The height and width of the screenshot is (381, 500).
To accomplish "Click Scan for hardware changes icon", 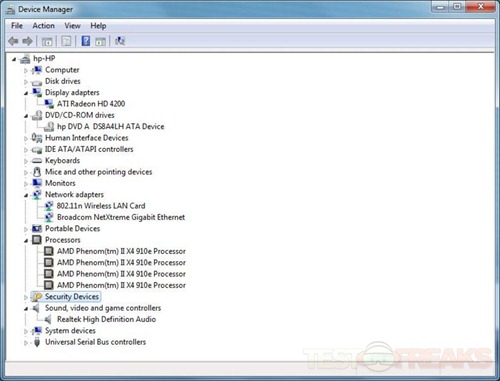I will 120,41.
